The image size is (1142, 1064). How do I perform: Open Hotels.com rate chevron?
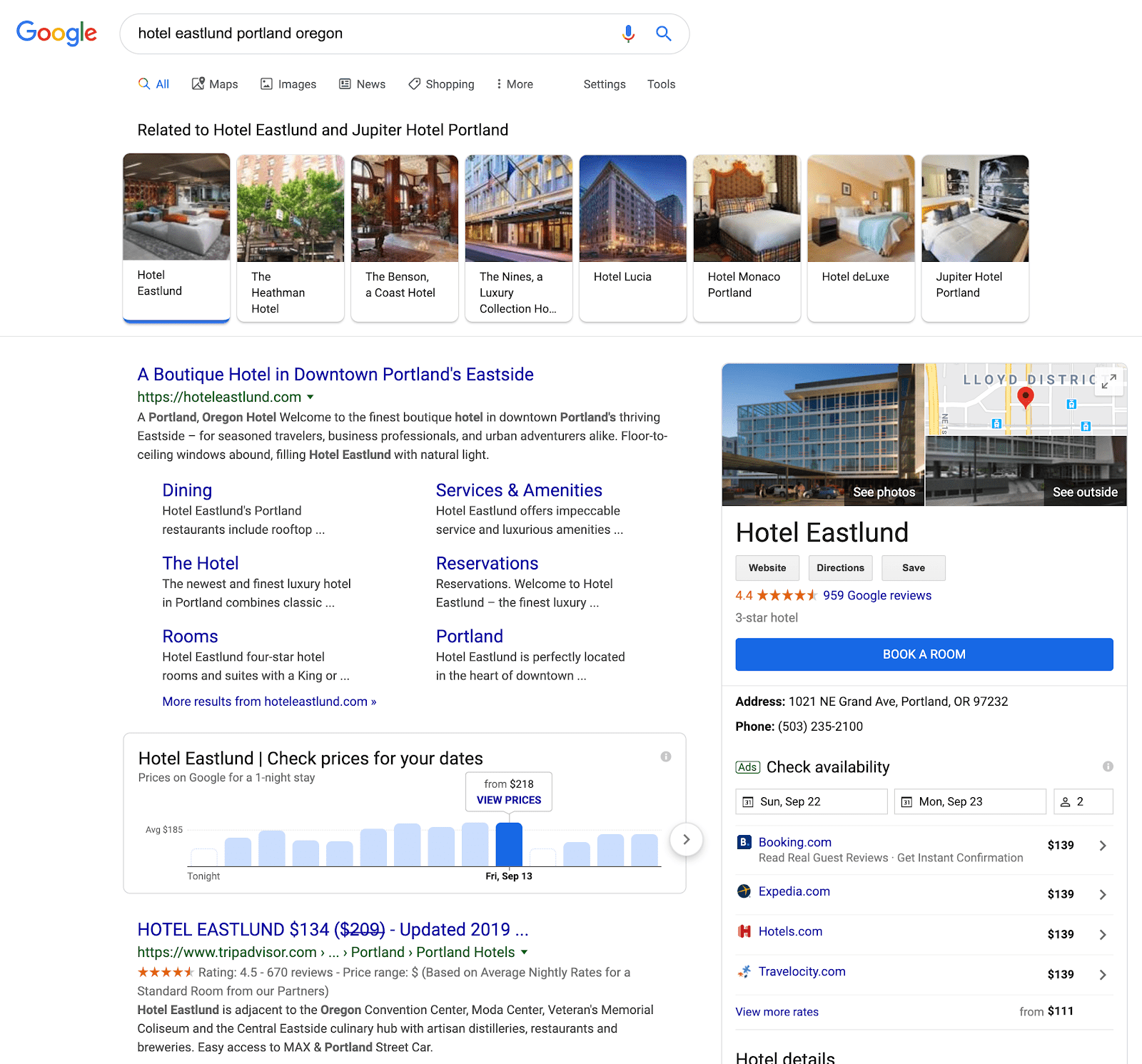pyautogui.click(x=1103, y=934)
